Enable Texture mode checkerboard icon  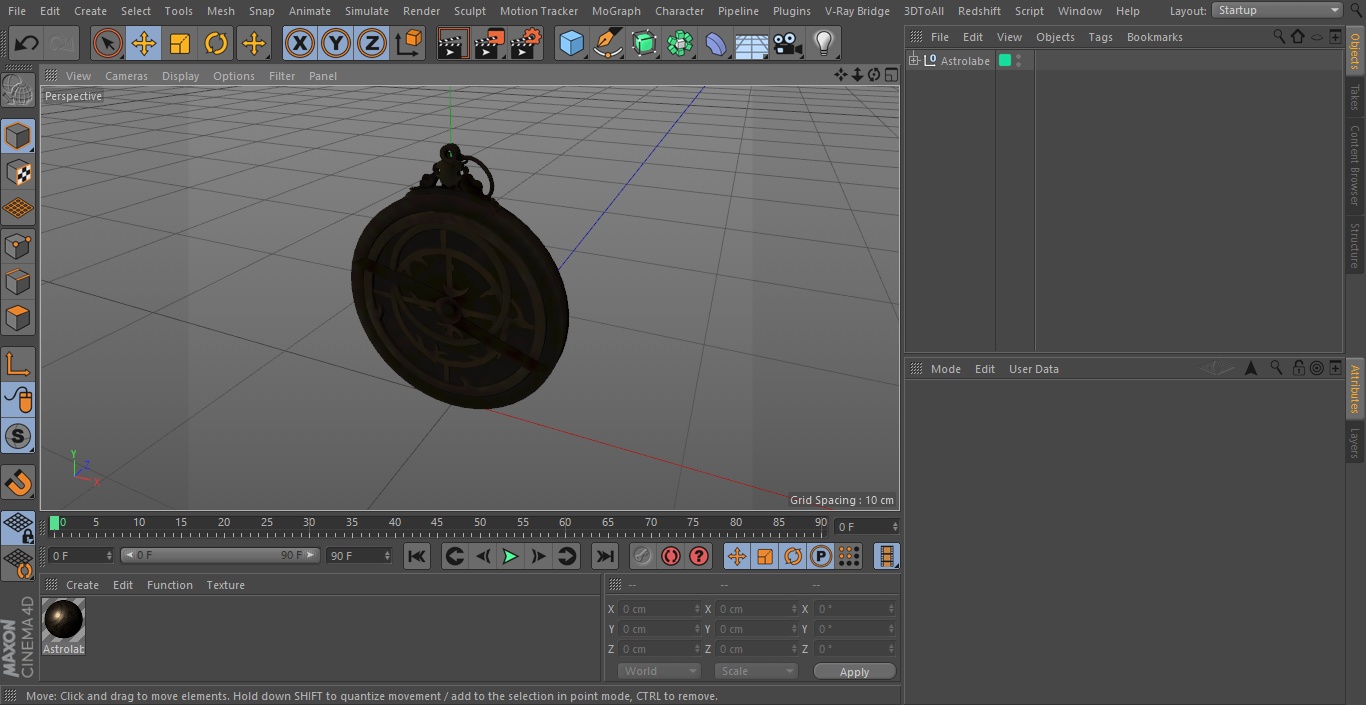click(x=18, y=172)
